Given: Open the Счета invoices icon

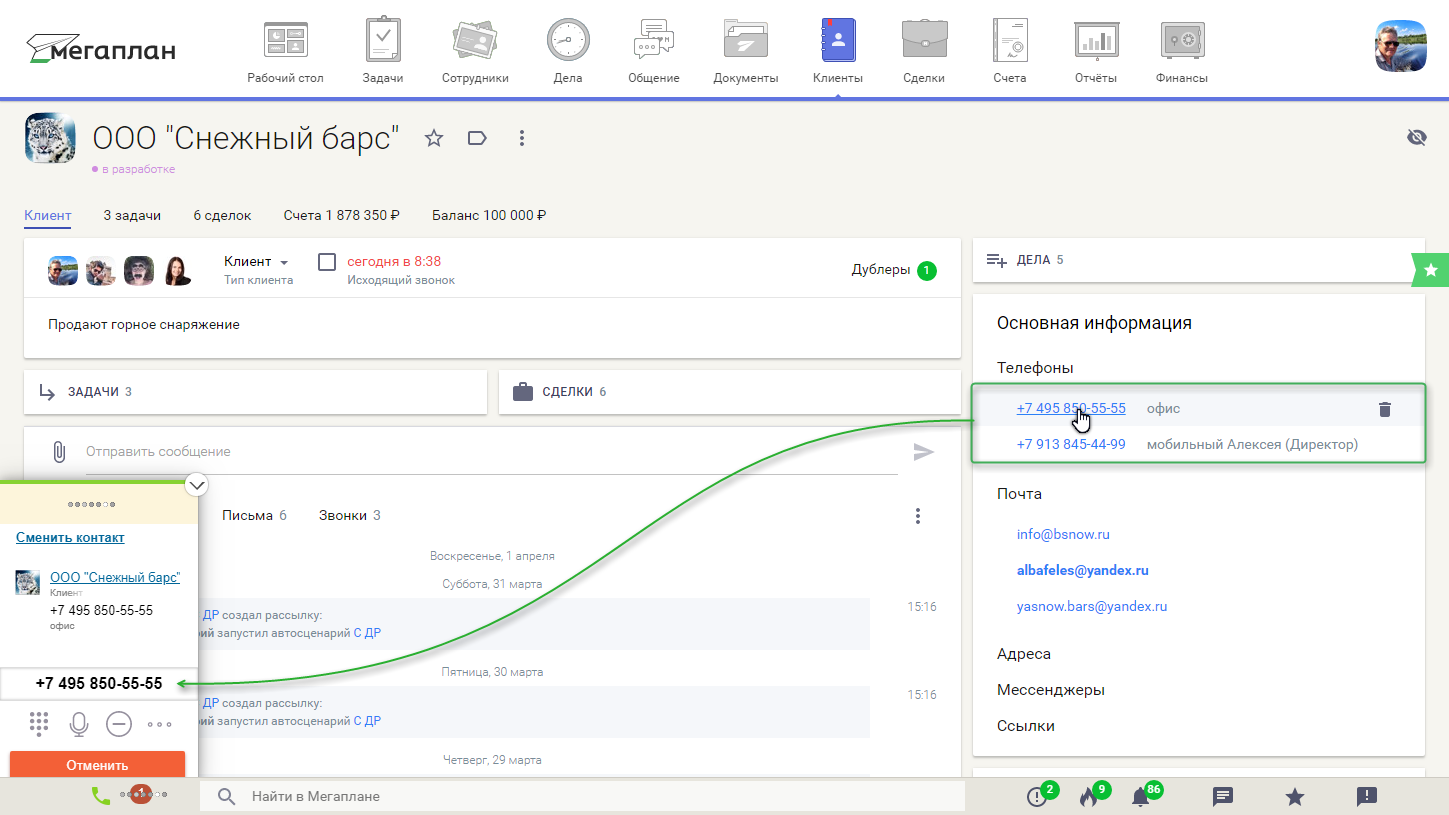Looking at the screenshot, I should point(1009,41).
